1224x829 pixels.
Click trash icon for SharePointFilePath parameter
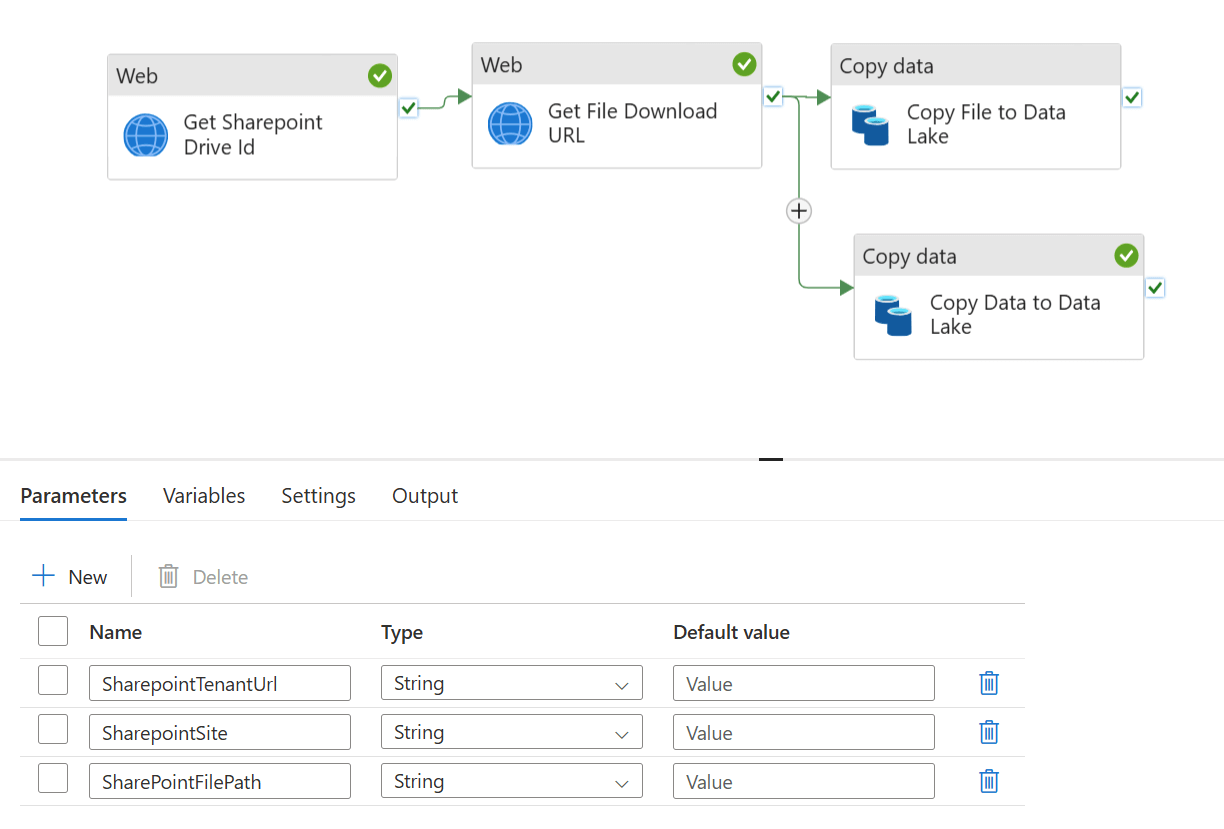click(989, 781)
